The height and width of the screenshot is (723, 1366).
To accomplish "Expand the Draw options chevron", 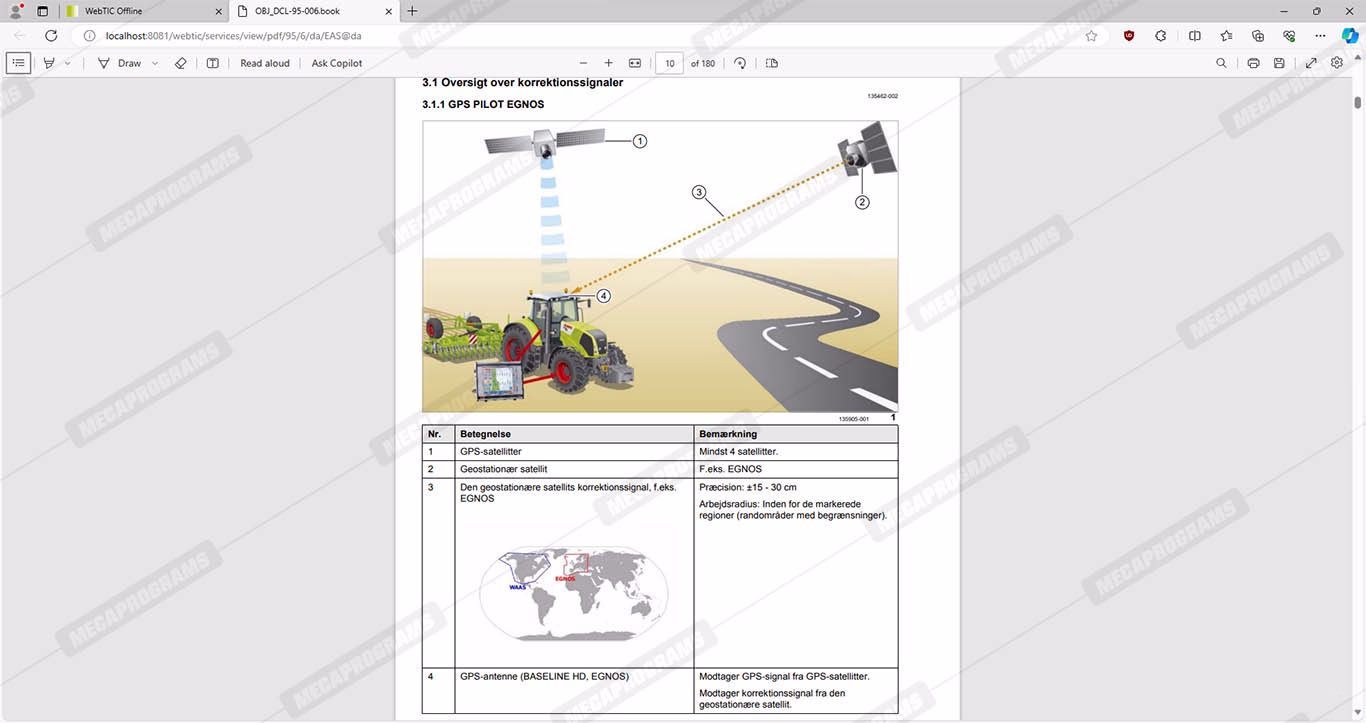I will pos(155,63).
